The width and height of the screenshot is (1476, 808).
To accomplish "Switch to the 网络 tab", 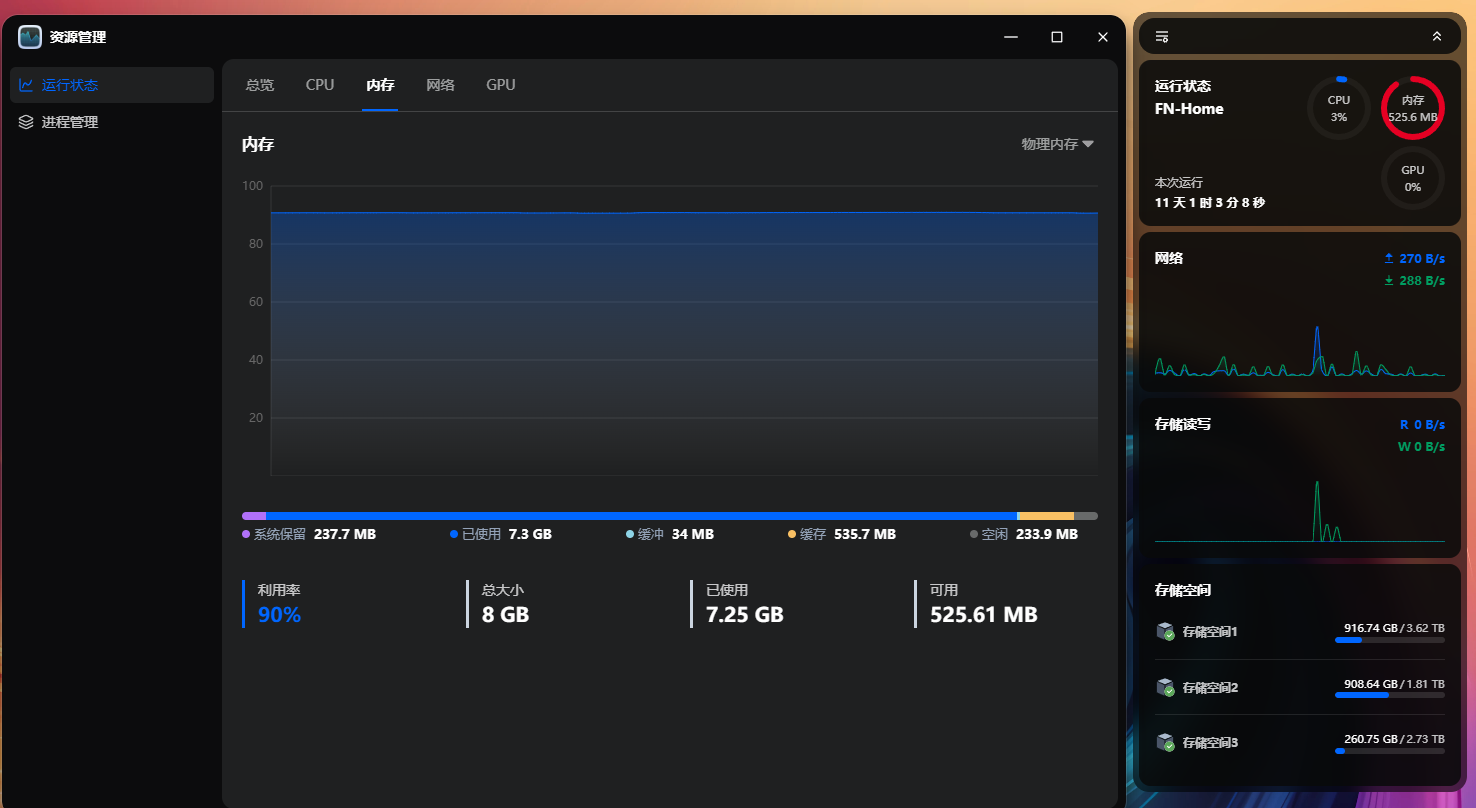I will click(440, 84).
